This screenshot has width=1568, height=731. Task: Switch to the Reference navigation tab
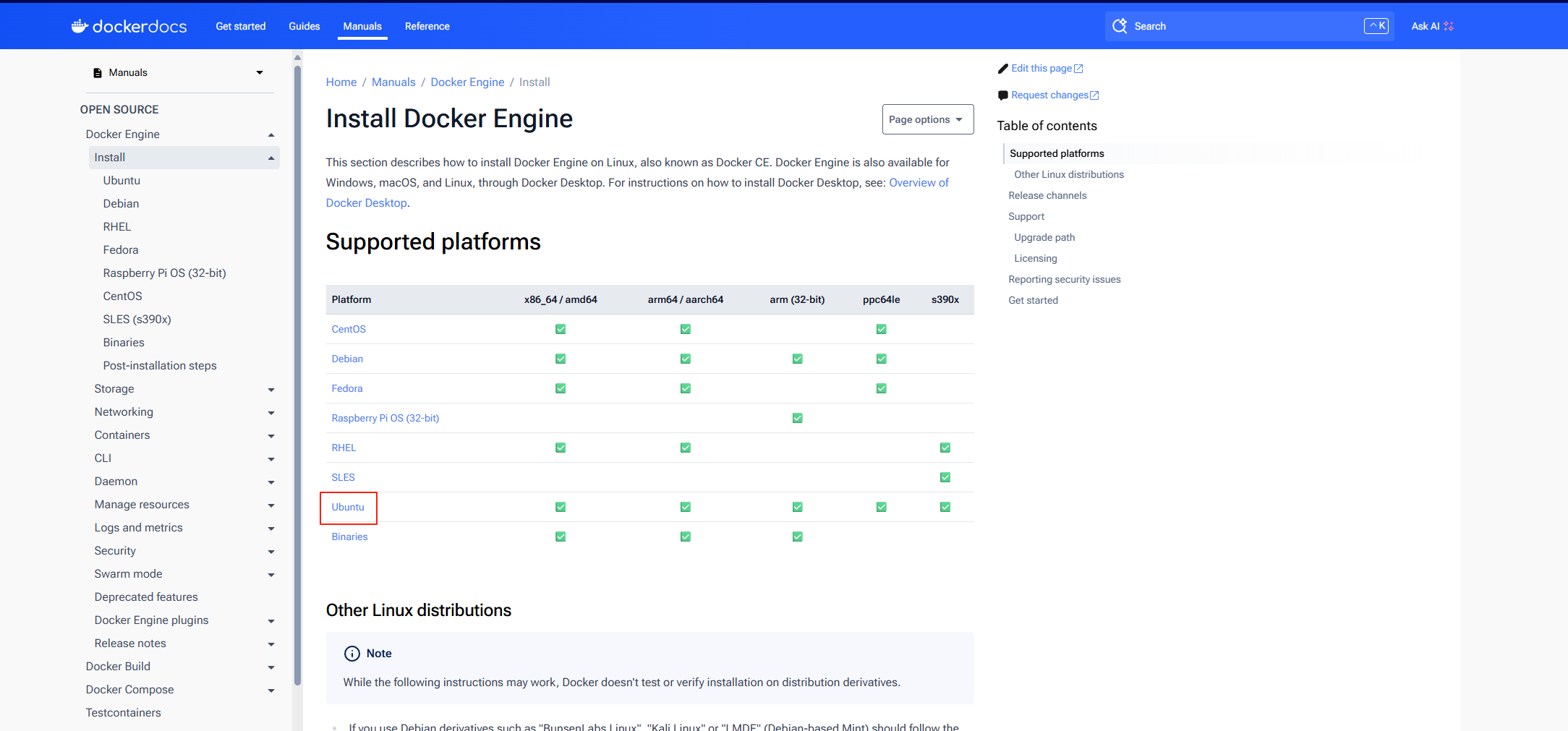coord(427,26)
